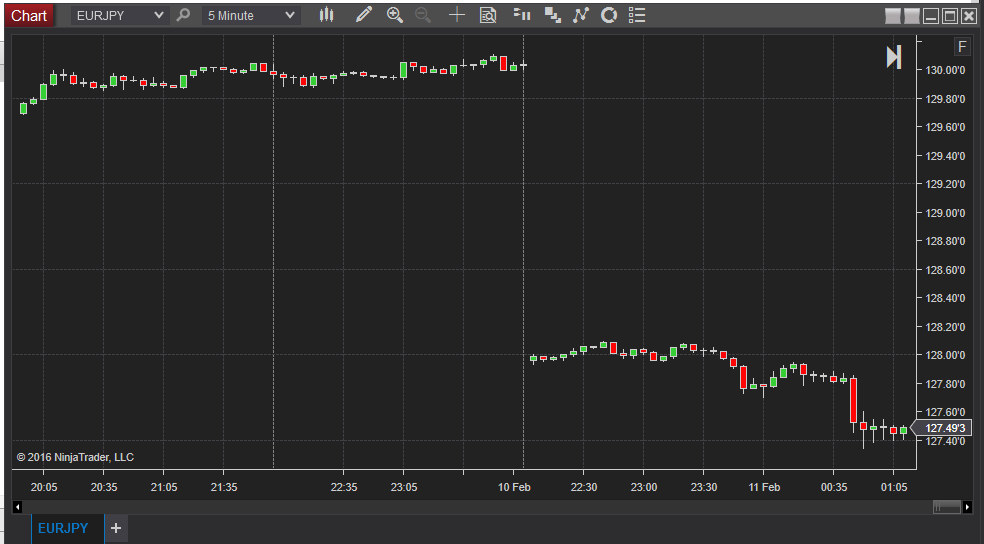
Task: Open the 5 Minute interval dropdown
Action: tap(250, 16)
